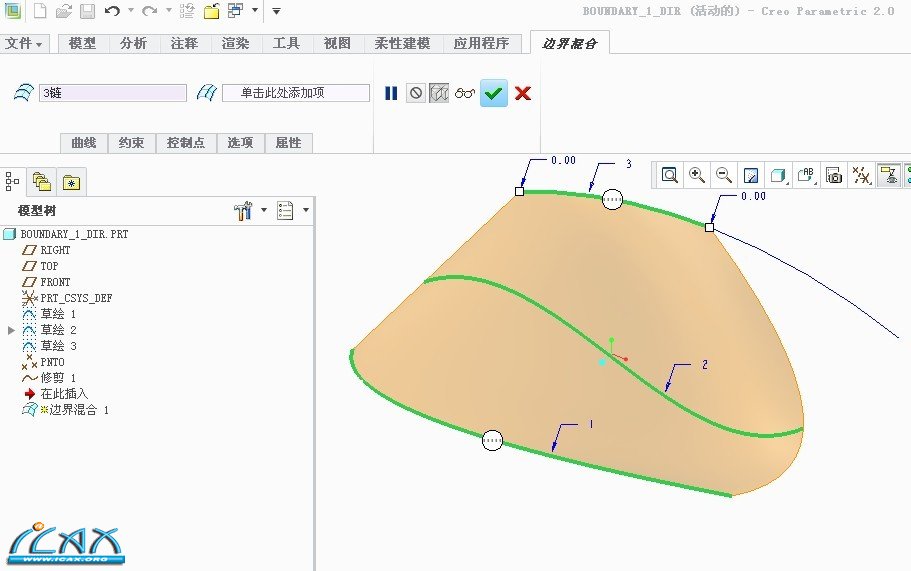This screenshot has width=911, height=571.
Task: Switch to the 模型 ribbon tab
Action: coord(83,44)
